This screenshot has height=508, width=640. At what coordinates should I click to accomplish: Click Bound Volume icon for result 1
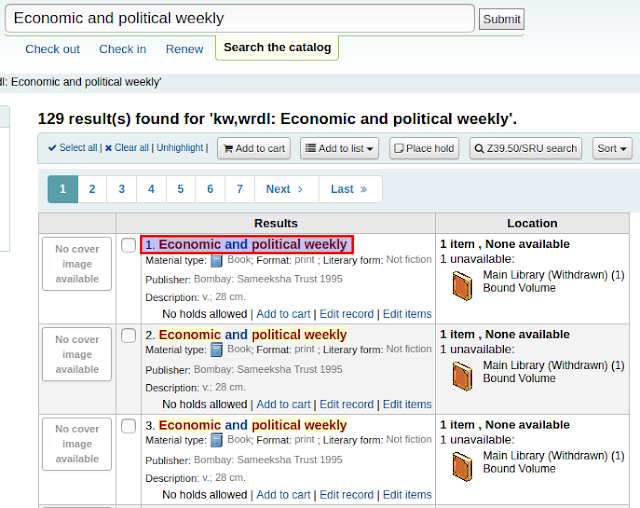(x=462, y=286)
